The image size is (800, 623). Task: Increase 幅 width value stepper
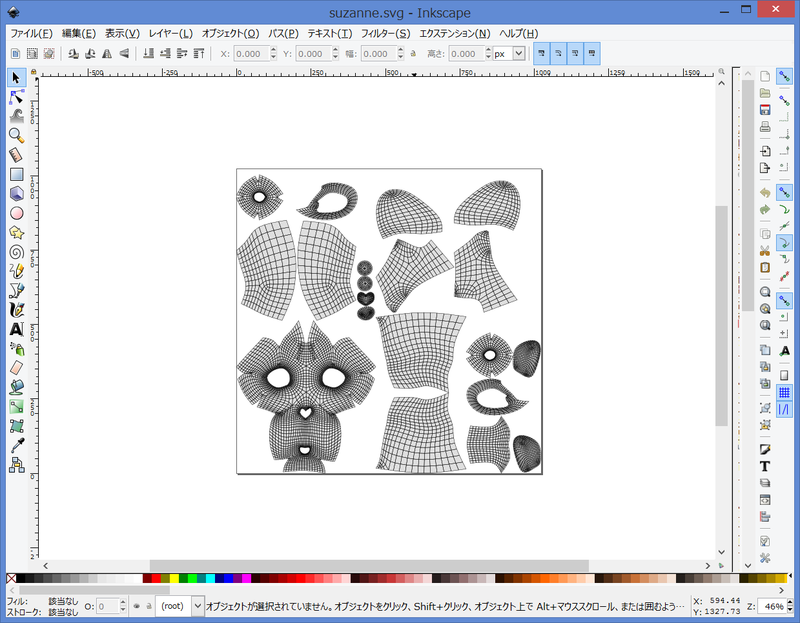click(401, 50)
